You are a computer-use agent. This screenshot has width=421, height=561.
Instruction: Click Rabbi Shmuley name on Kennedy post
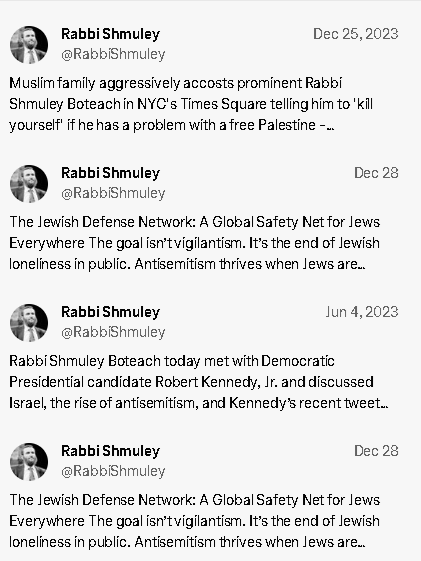[111, 312]
